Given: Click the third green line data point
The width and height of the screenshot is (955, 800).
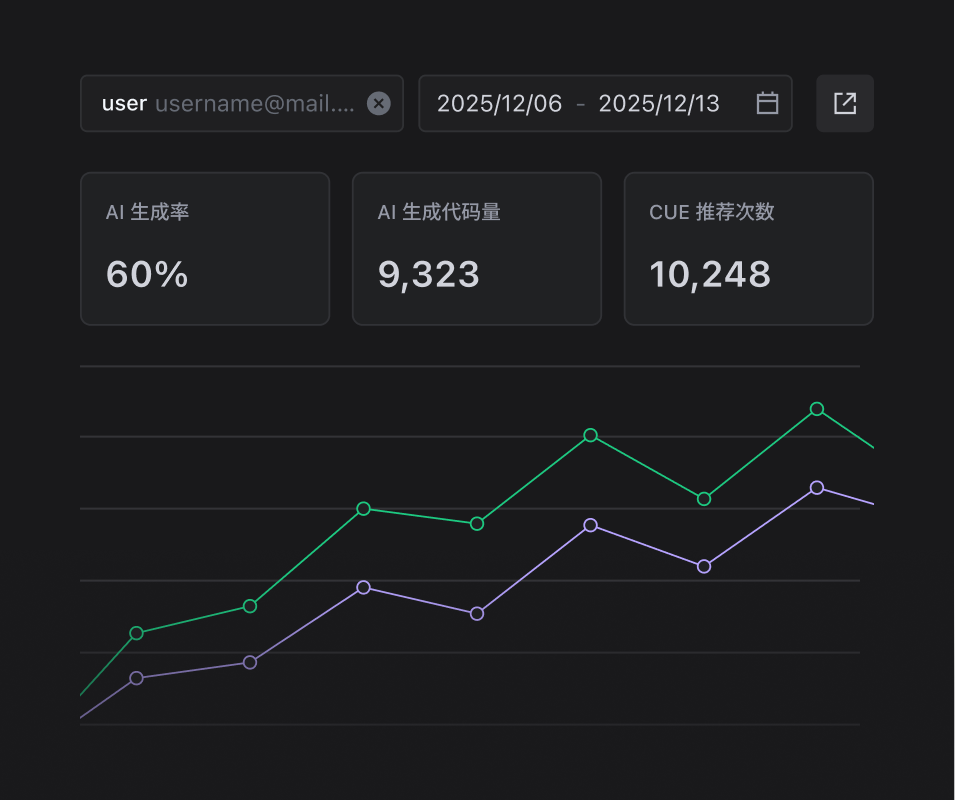Looking at the screenshot, I should click(x=364, y=508).
